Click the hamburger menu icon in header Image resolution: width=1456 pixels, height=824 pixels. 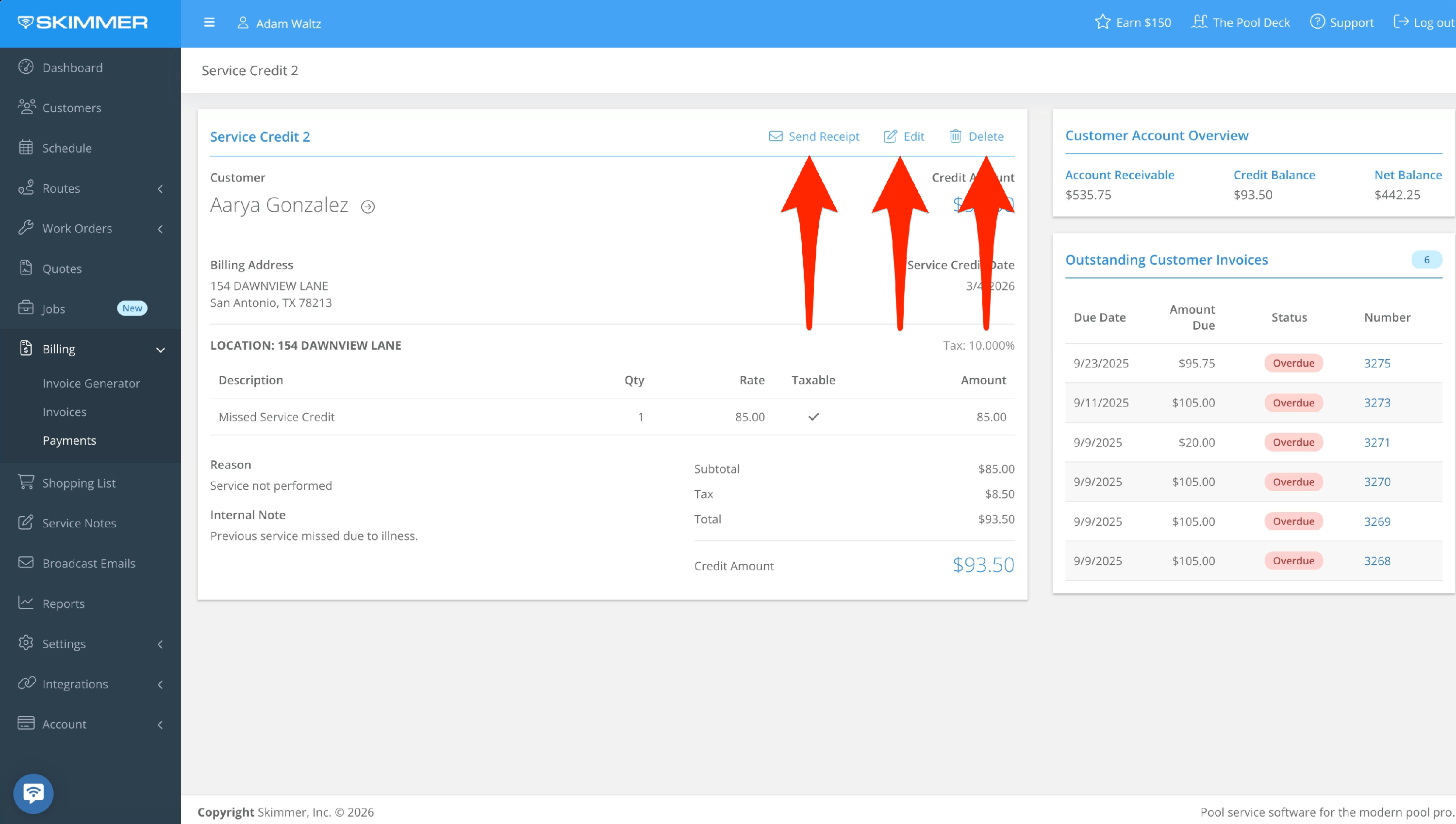pos(209,23)
